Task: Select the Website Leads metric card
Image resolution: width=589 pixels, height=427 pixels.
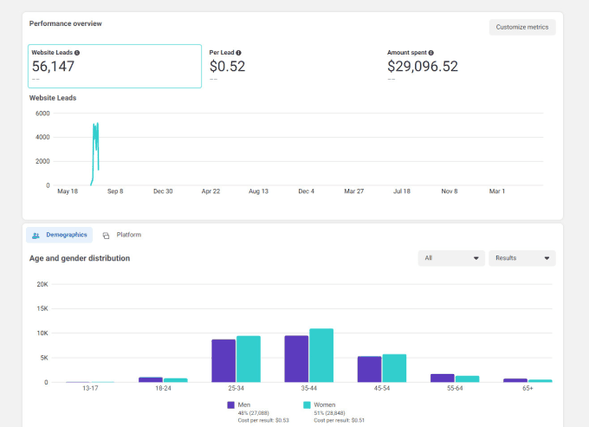Action: click(x=115, y=66)
